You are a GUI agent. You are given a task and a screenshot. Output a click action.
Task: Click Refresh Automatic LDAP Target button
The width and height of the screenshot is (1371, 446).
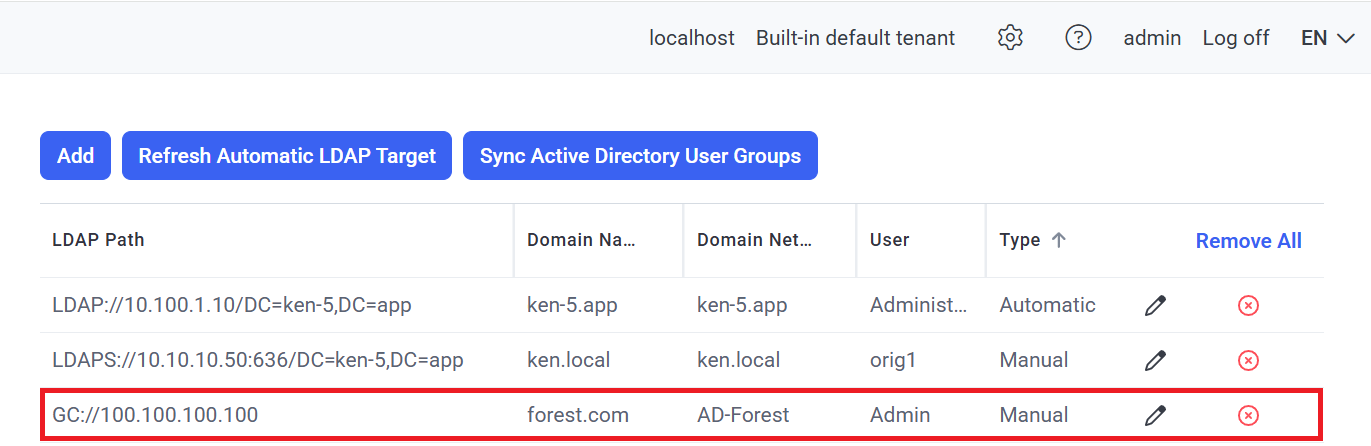[287, 156]
